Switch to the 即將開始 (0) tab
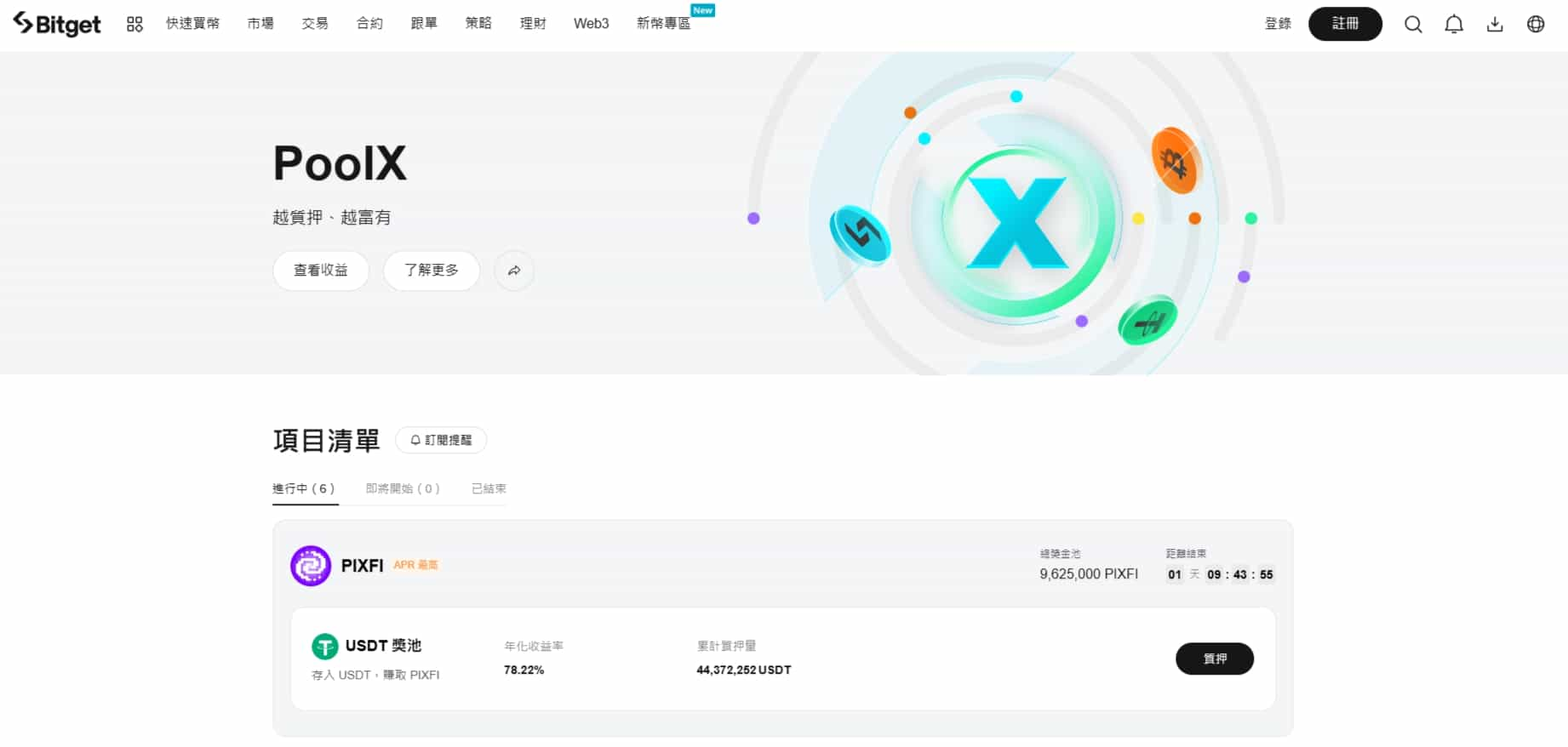The width and height of the screenshot is (1568, 747). tap(403, 489)
